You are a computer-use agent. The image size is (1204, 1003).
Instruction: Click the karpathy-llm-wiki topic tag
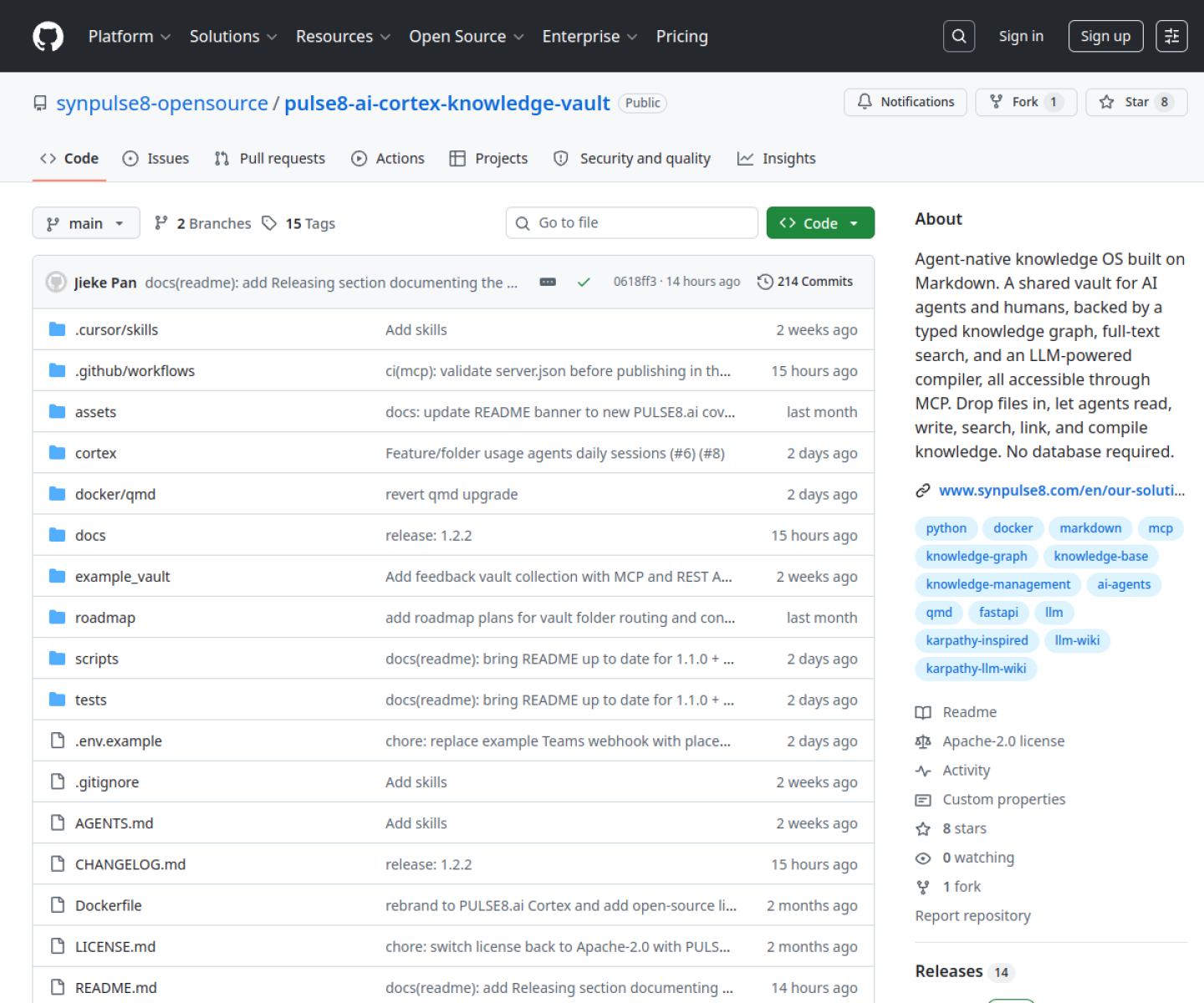point(976,669)
